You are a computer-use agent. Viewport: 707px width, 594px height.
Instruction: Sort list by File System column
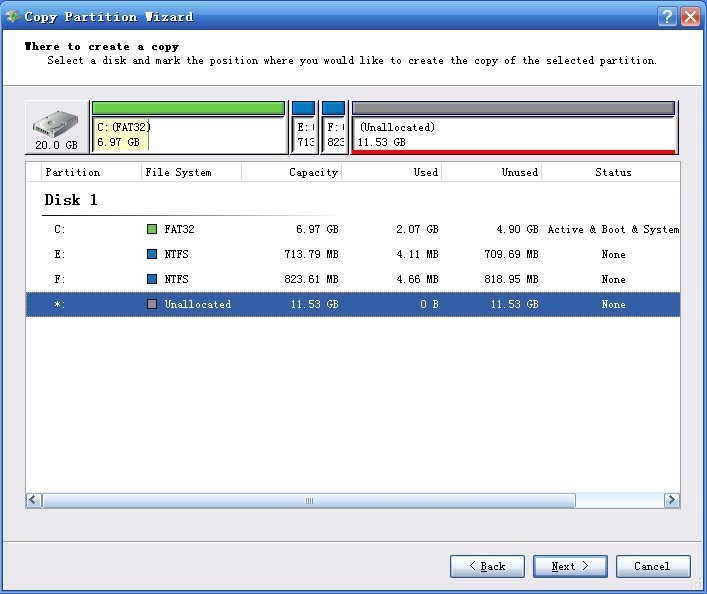190,172
